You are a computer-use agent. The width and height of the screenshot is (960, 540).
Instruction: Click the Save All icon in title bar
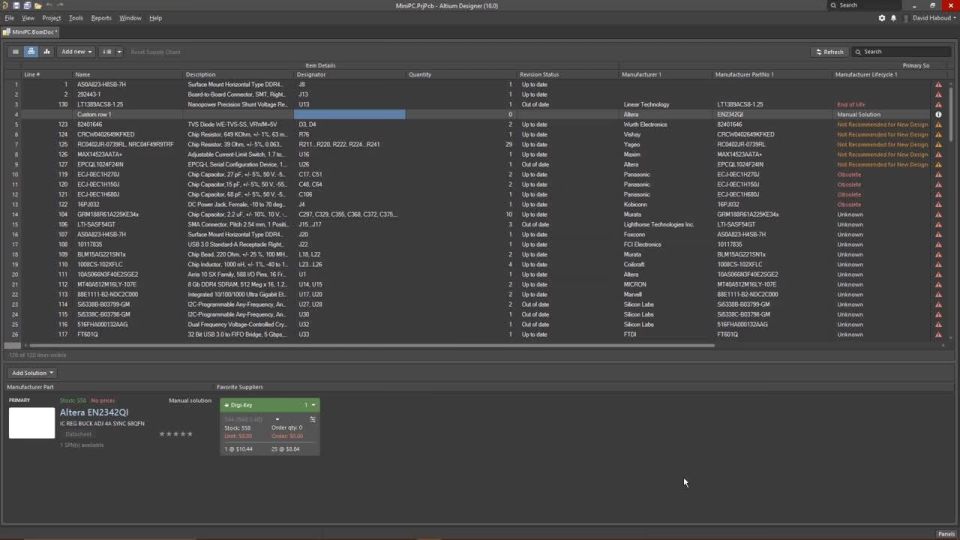(x=27, y=6)
